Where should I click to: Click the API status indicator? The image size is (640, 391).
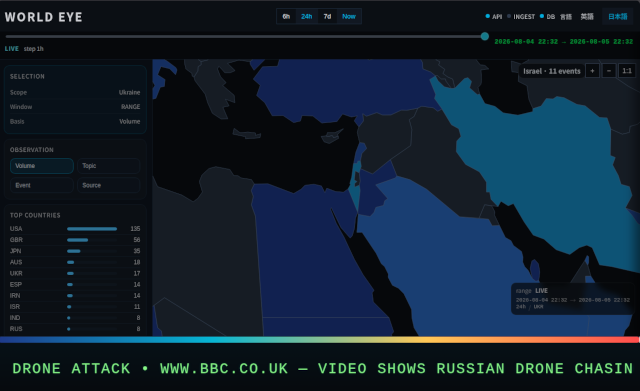click(494, 17)
